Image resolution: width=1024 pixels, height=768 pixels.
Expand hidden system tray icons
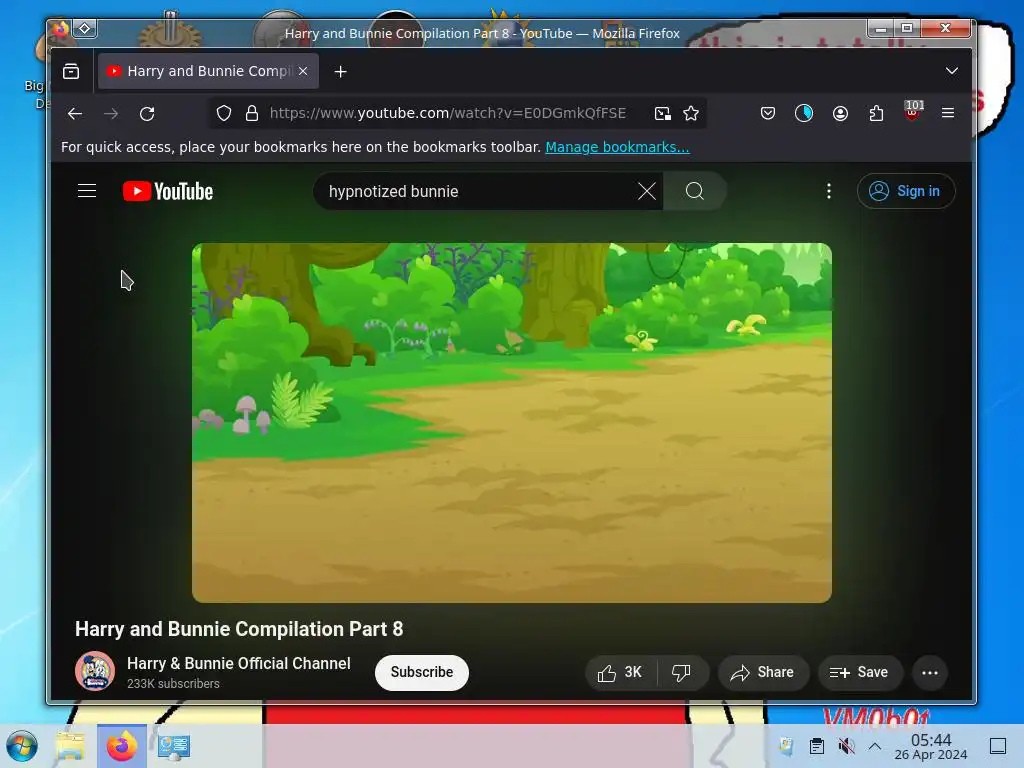tap(875, 746)
